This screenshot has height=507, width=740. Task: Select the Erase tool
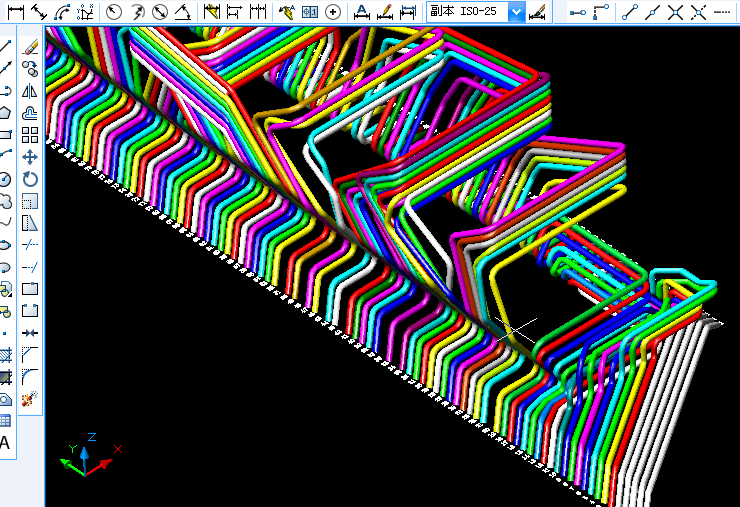point(30,47)
